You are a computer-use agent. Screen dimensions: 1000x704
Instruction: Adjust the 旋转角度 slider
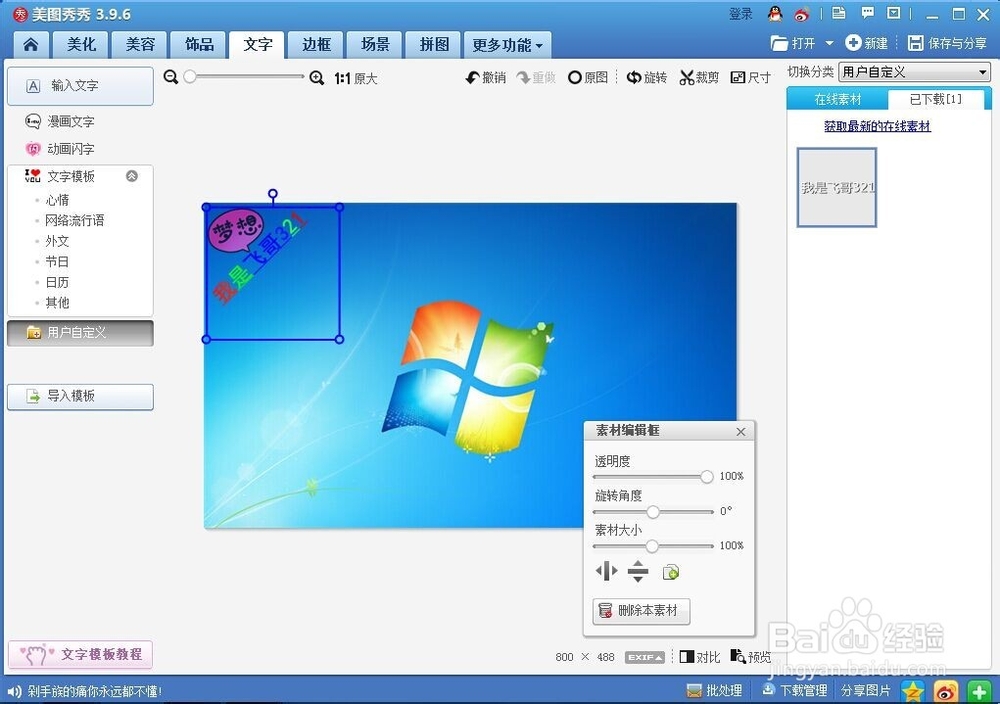[652, 511]
